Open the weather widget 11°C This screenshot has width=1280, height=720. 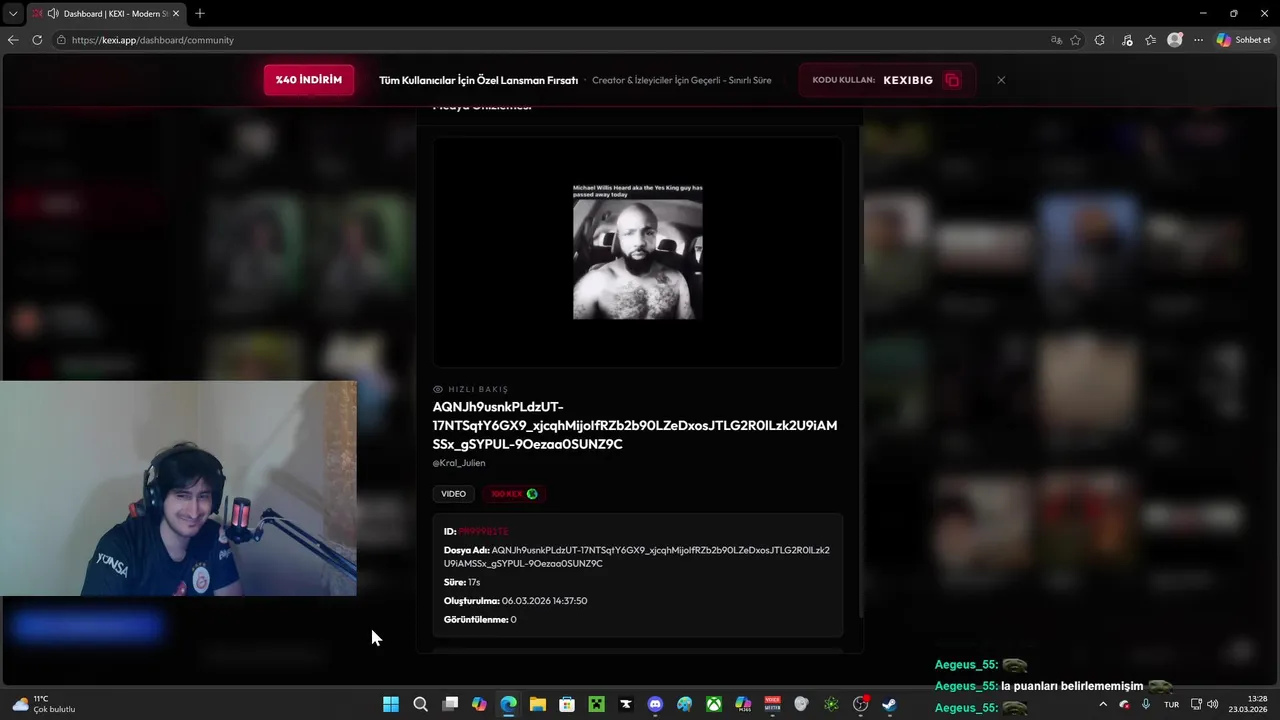(44, 704)
